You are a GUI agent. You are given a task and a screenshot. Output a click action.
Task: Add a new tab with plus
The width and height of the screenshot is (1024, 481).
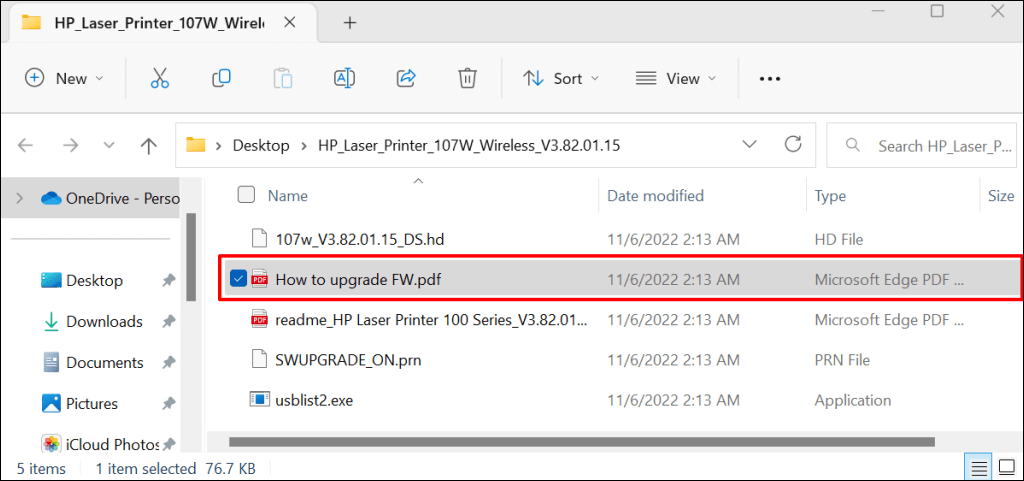pos(350,23)
